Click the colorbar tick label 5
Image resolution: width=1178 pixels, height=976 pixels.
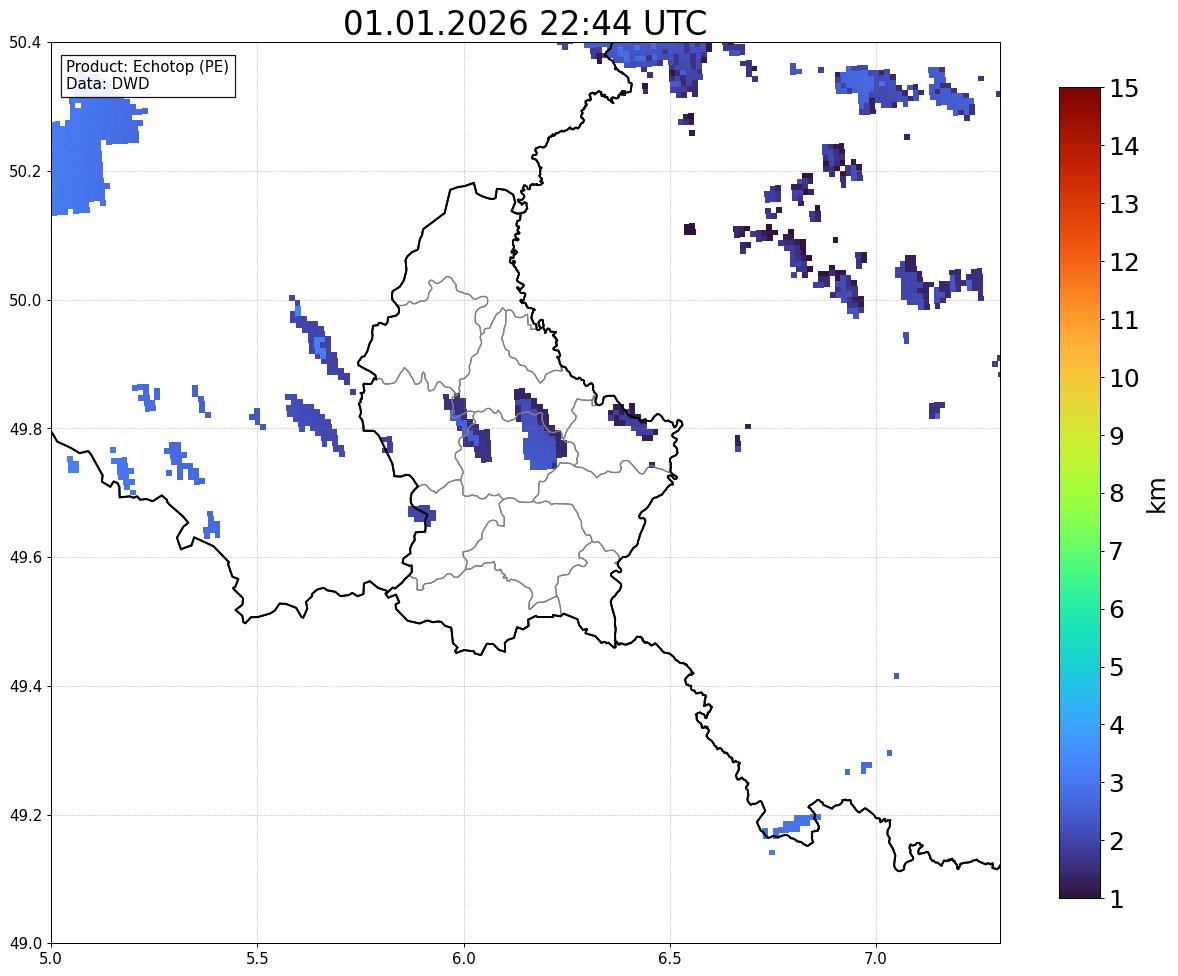(1117, 667)
